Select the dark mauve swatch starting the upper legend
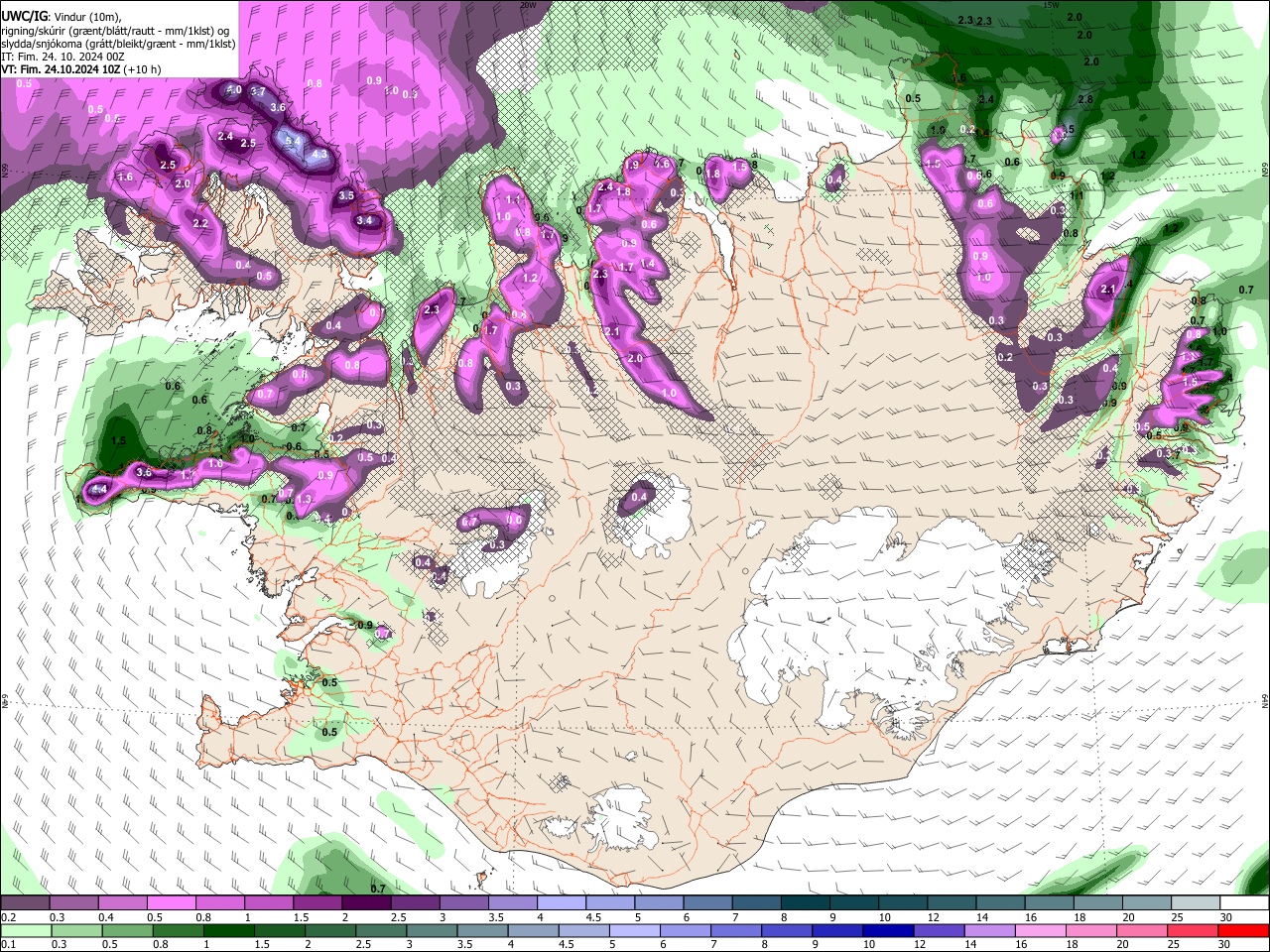1270x952 pixels. (25, 903)
